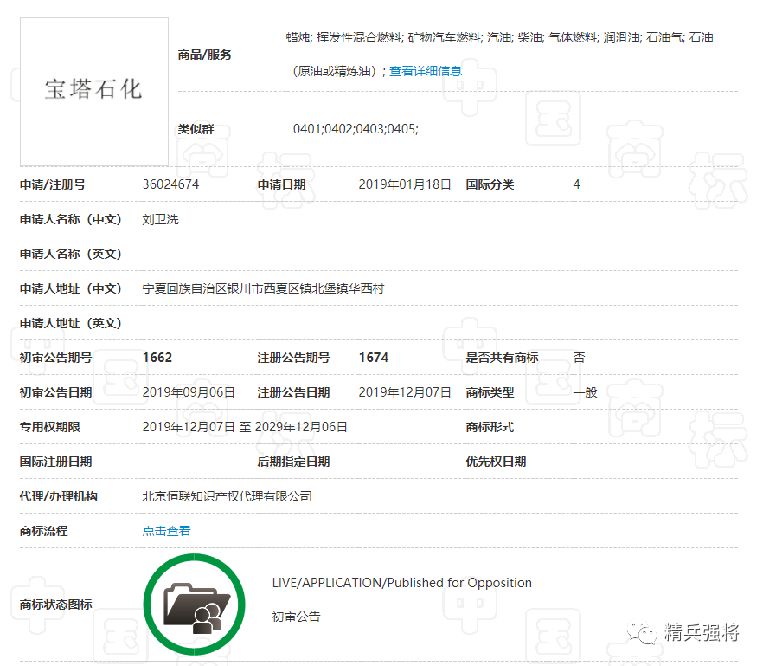Select applicant name 刘卫洗
Viewport: 764px width, 666px height.
tap(160, 219)
